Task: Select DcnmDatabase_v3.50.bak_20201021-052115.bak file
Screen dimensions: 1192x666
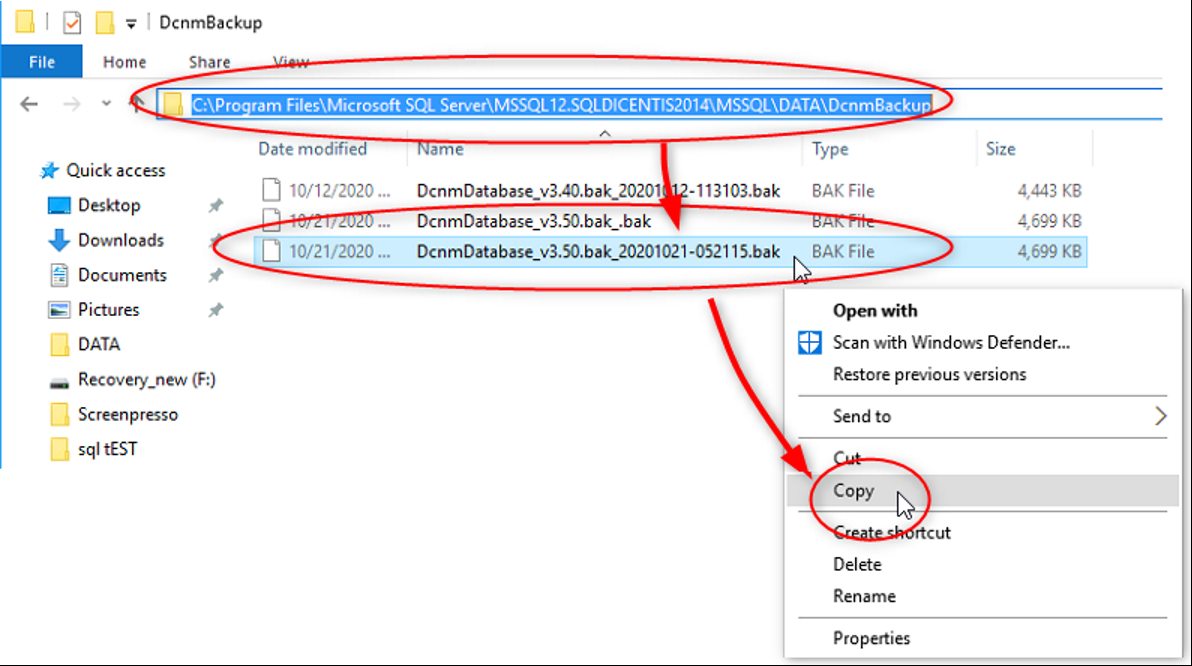Action: [x=598, y=252]
